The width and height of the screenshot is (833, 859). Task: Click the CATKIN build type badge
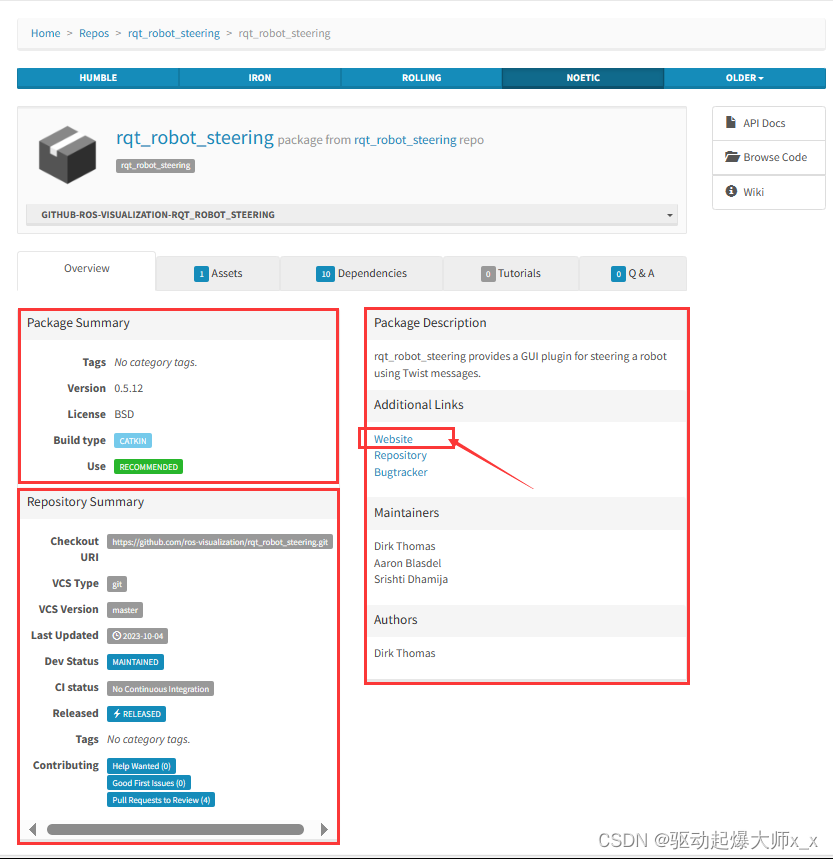click(x=133, y=441)
